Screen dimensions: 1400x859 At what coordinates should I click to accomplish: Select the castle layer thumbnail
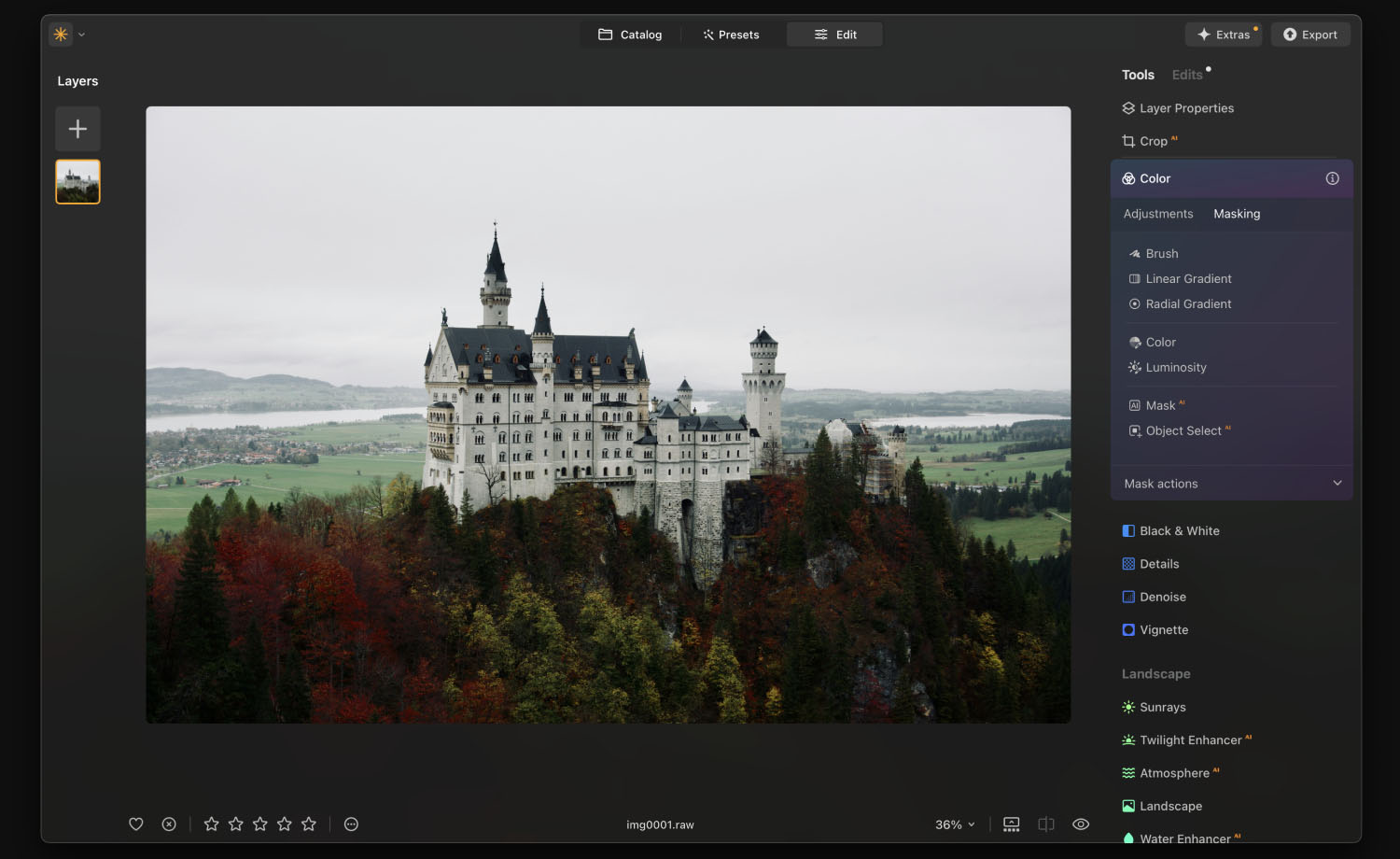pyautogui.click(x=78, y=182)
